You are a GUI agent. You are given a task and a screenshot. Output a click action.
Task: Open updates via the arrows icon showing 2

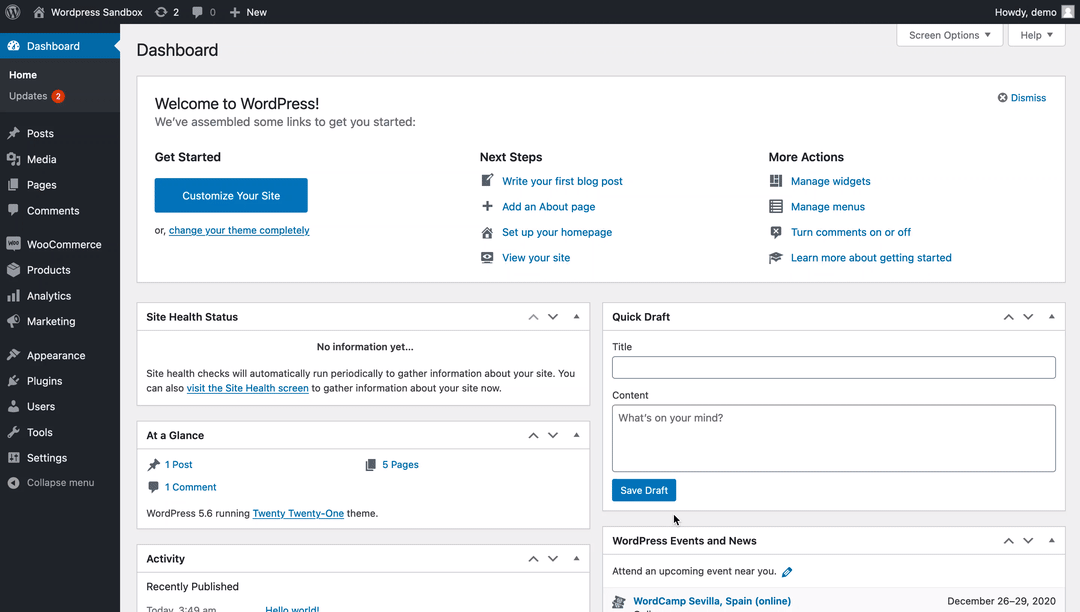(x=163, y=11)
